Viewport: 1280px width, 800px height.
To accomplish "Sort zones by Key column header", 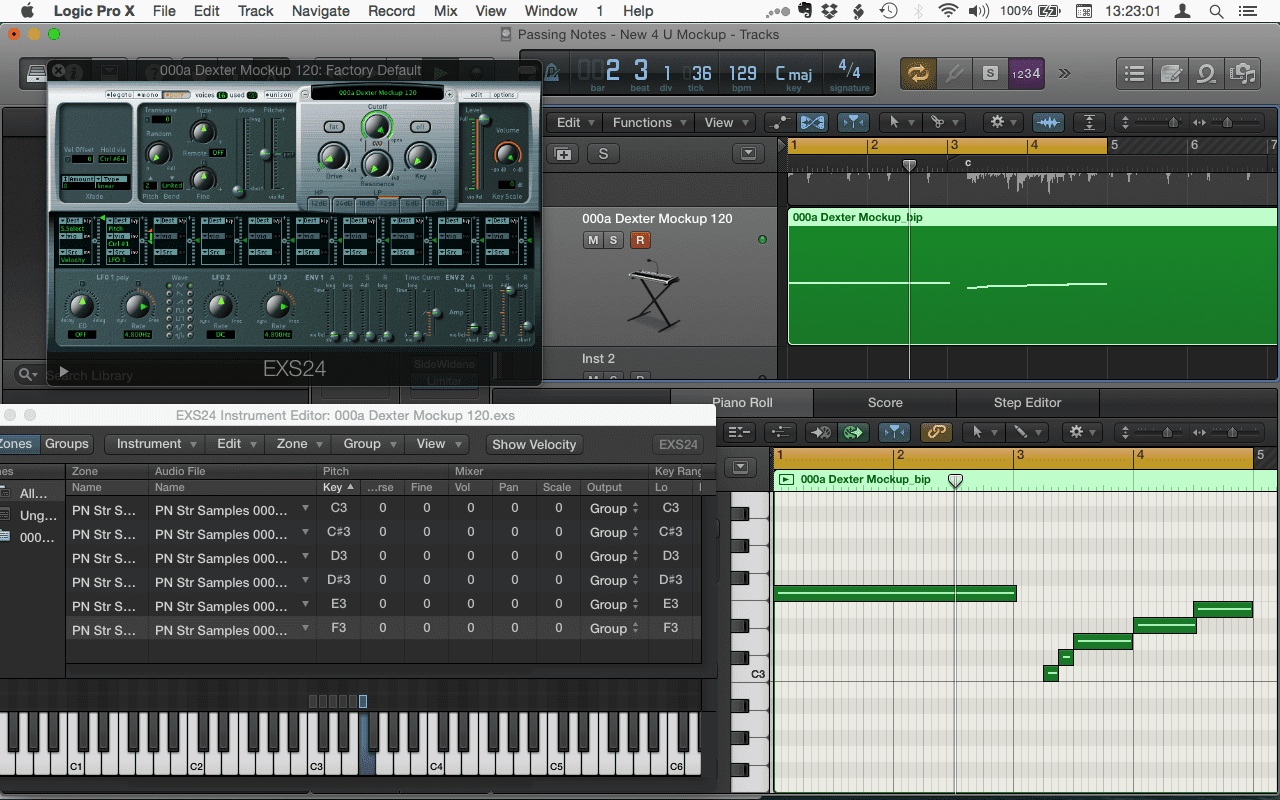I will (338, 487).
